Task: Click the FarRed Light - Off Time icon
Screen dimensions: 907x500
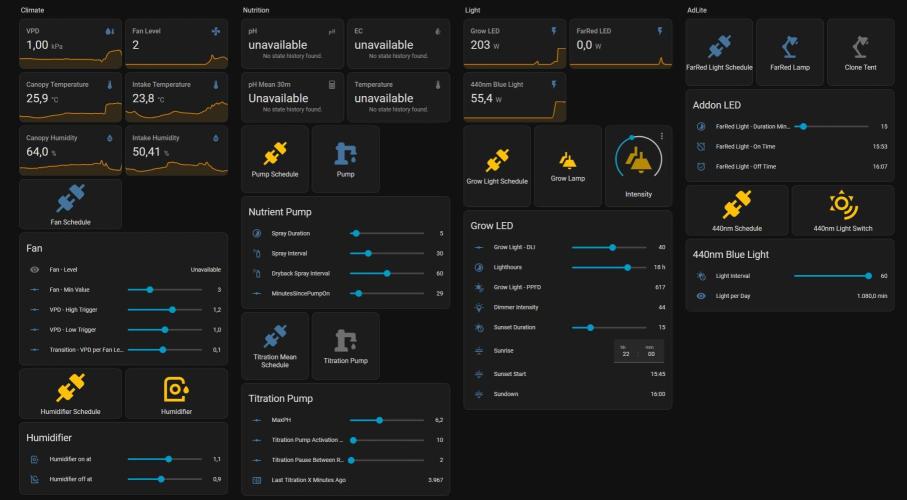Action: [x=700, y=167]
